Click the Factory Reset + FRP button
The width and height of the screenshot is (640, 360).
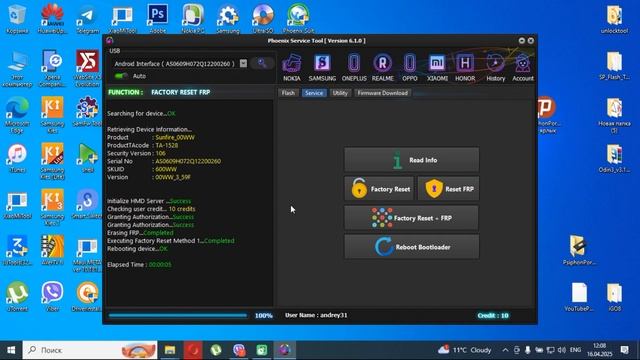tap(411, 218)
